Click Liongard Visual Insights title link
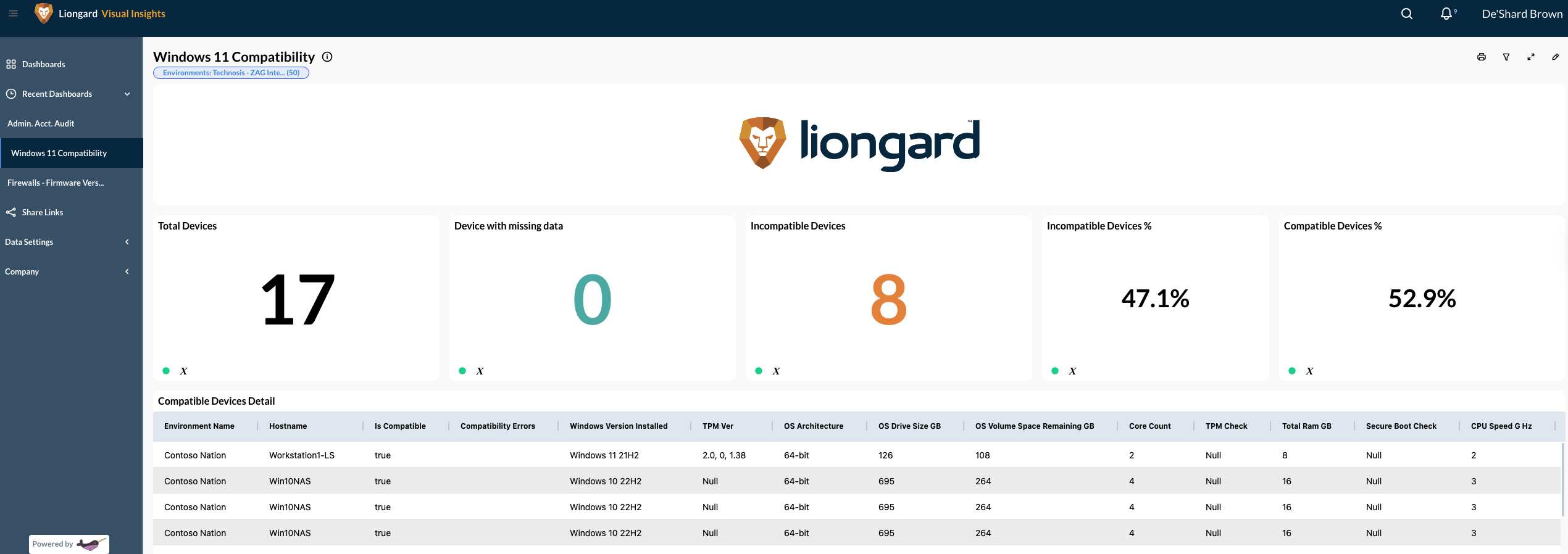 112,14
